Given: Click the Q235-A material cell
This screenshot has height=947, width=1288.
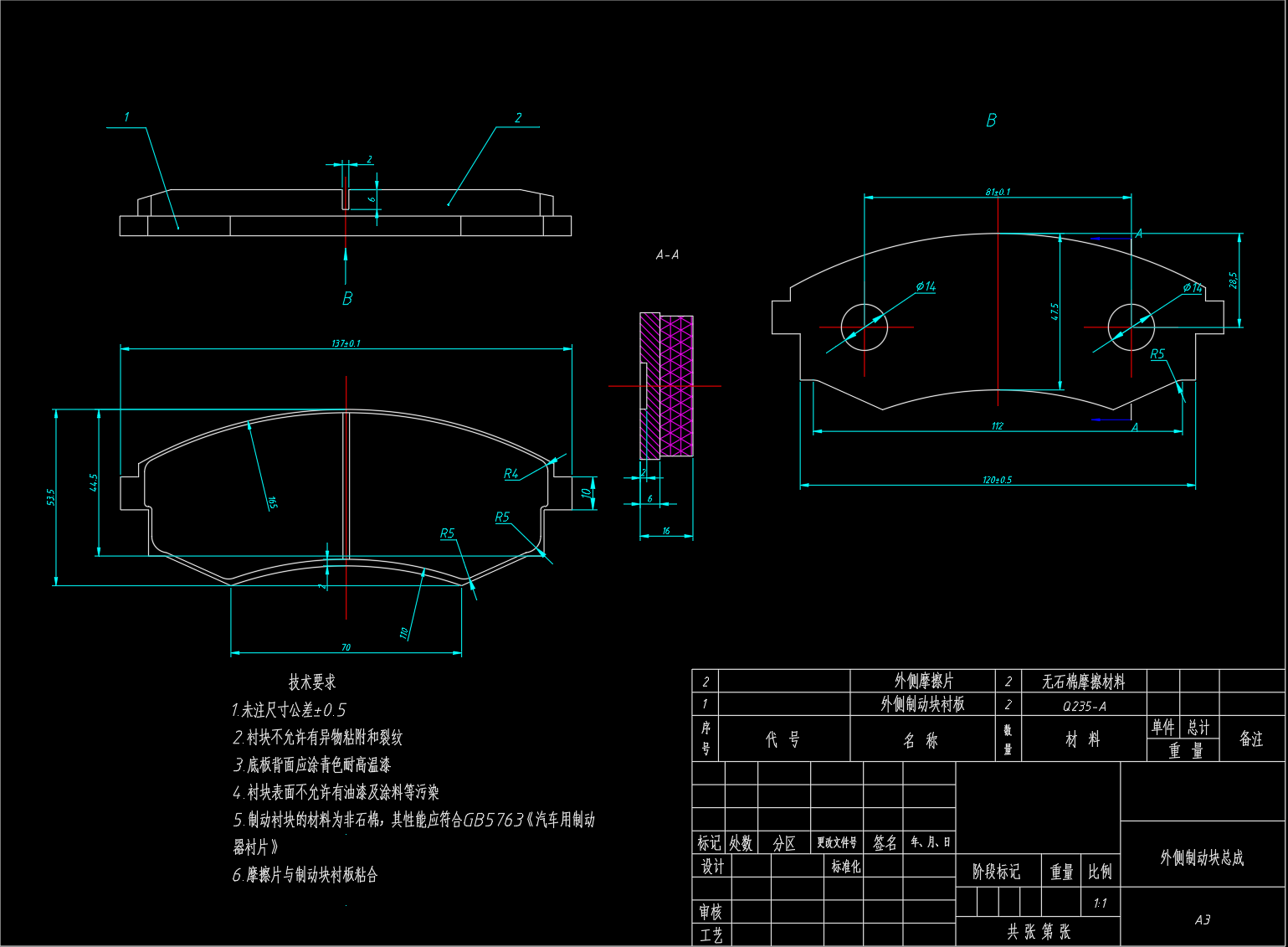Looking at the screenshot, I should coord(1084,706).
